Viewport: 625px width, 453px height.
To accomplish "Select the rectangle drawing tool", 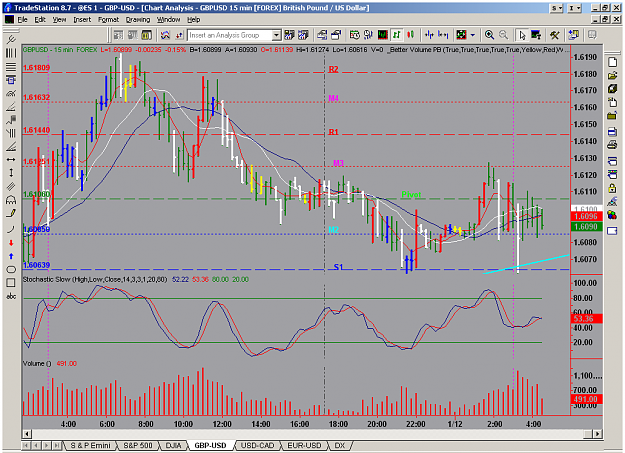I will pyautogui.click(x=11, y=283).
